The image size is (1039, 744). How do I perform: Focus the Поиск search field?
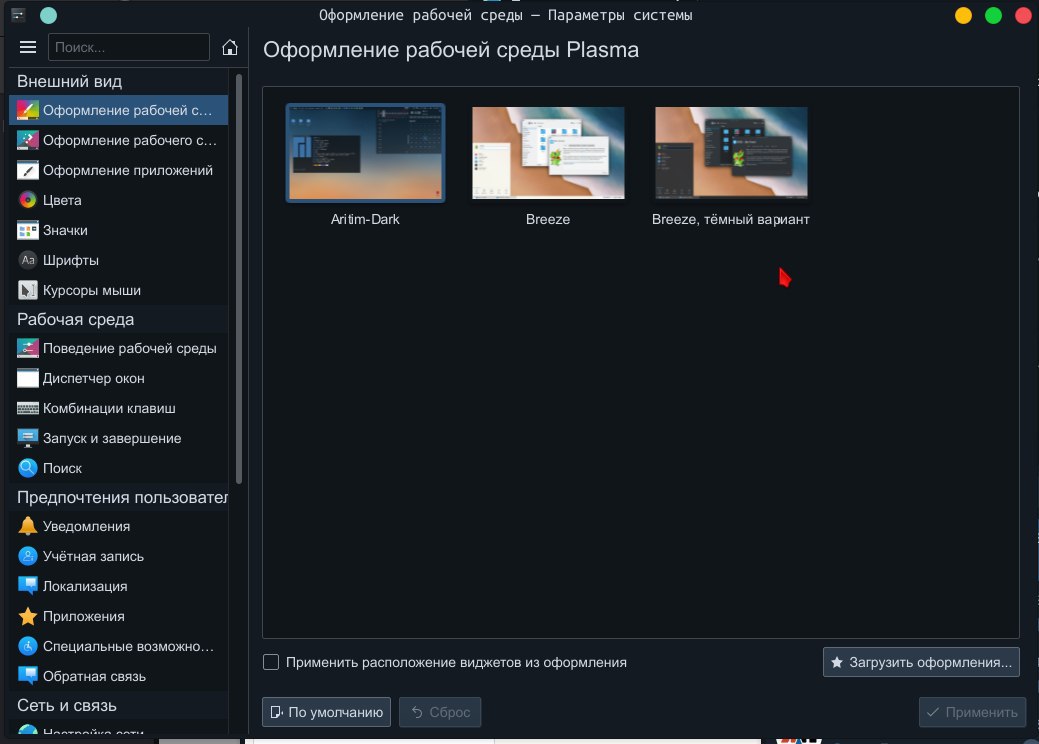coord(129,47)
